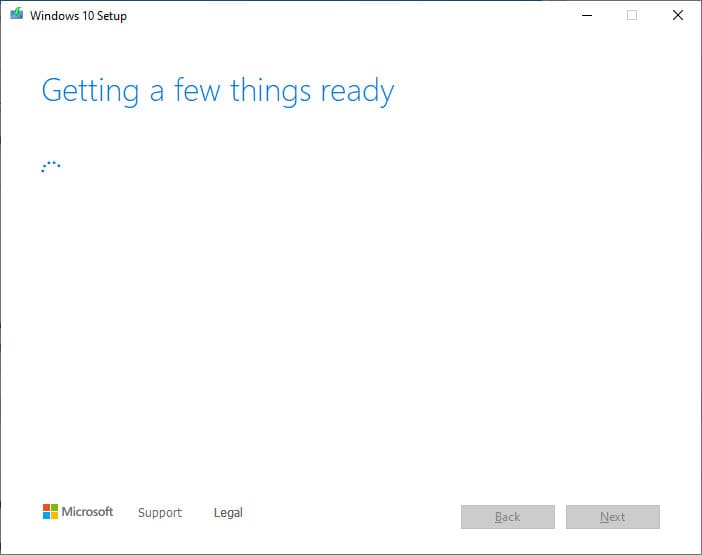Click the green square in Microsoft logo
The height and width of the screenshot is (555, 702).
(54, 508)
